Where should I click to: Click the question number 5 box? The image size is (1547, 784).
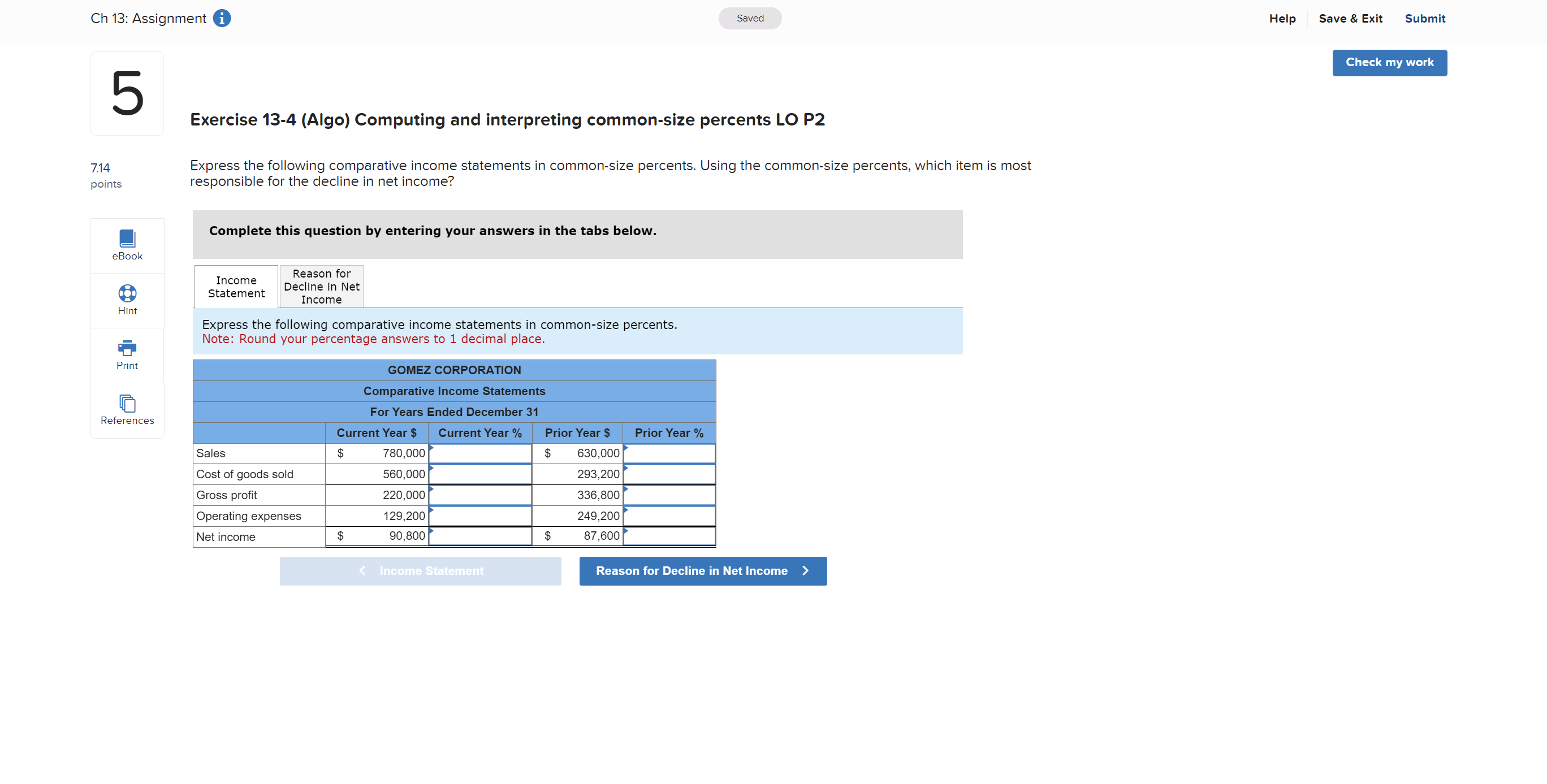127,94
